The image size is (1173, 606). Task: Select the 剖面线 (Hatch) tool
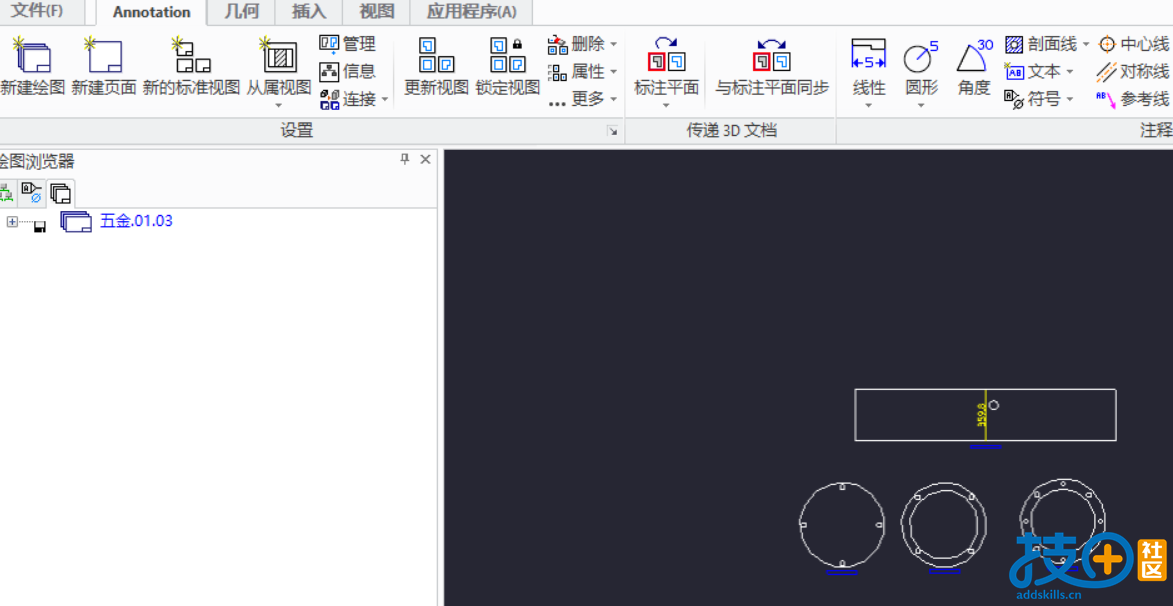click(1041, 44)
